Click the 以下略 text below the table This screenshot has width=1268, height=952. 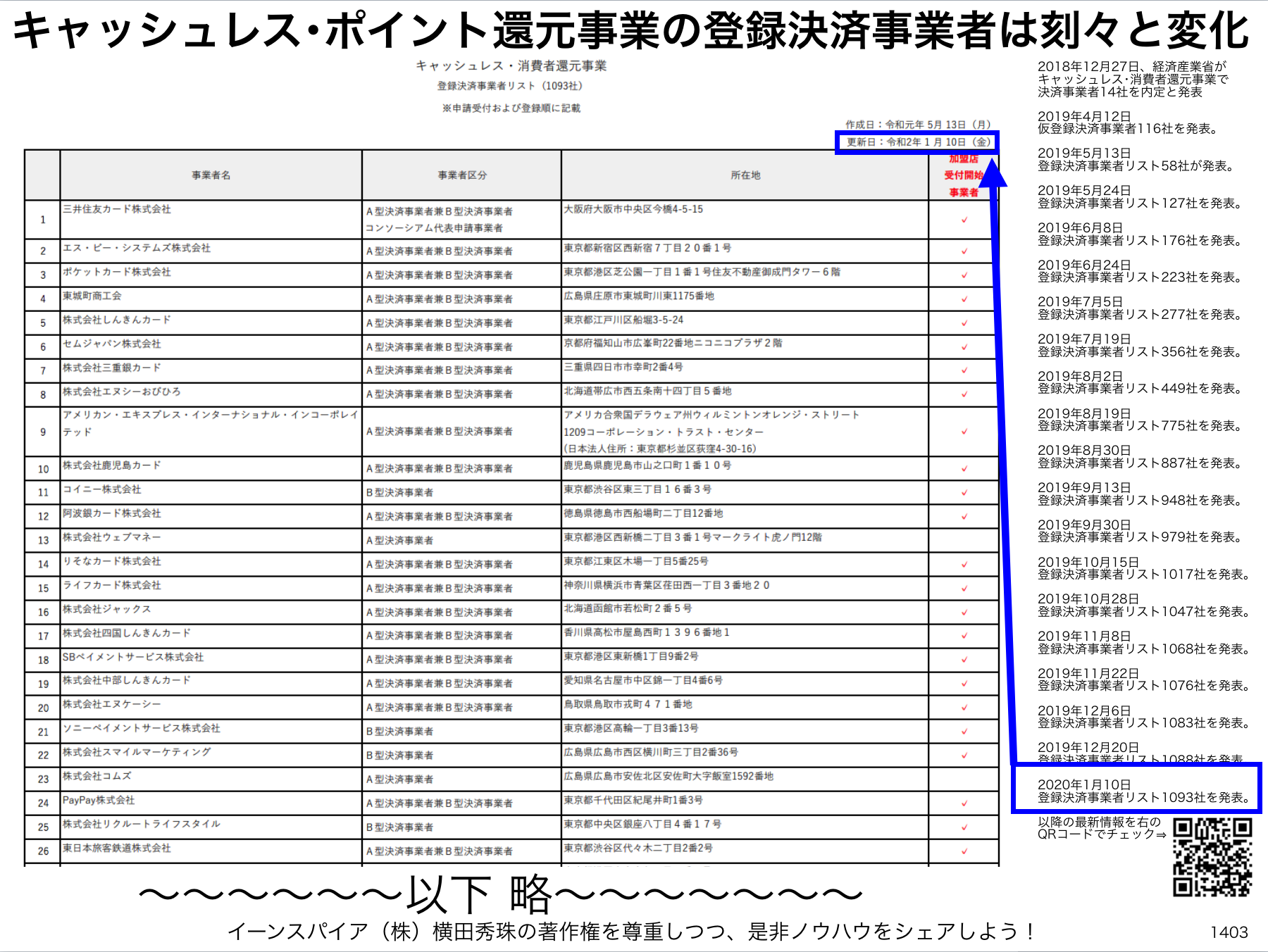click(500, 894)
